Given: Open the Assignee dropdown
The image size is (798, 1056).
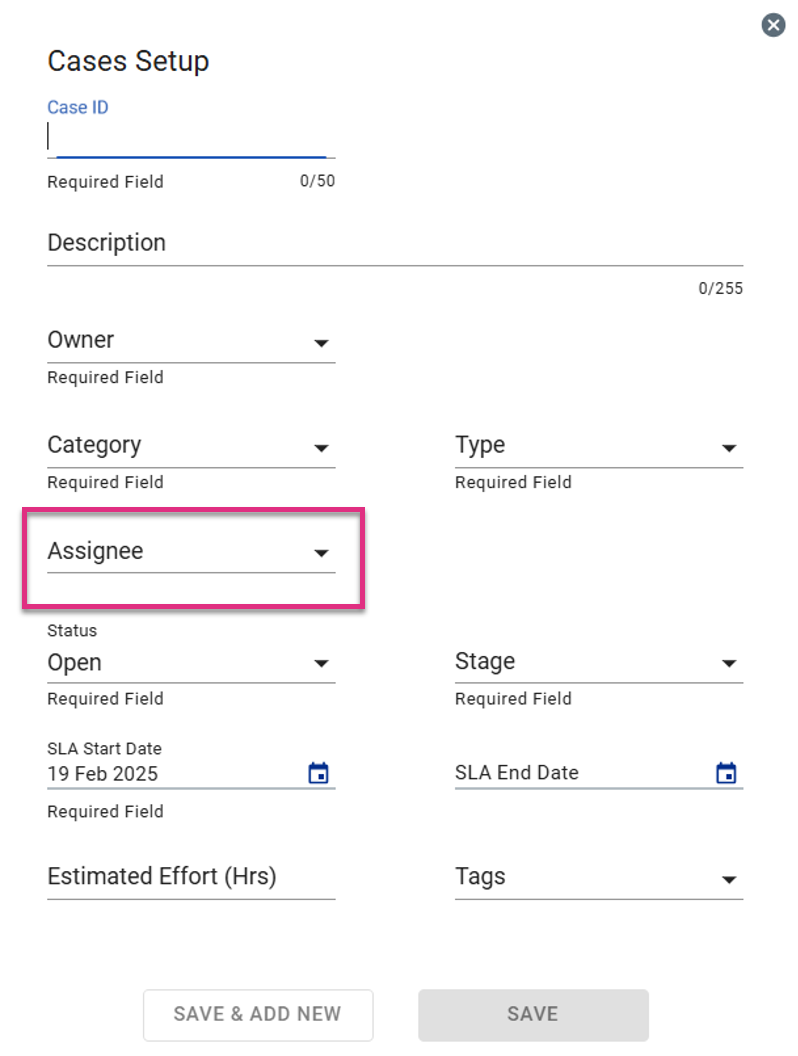Looking at the screenshot, I should click(x=191, y=552).
